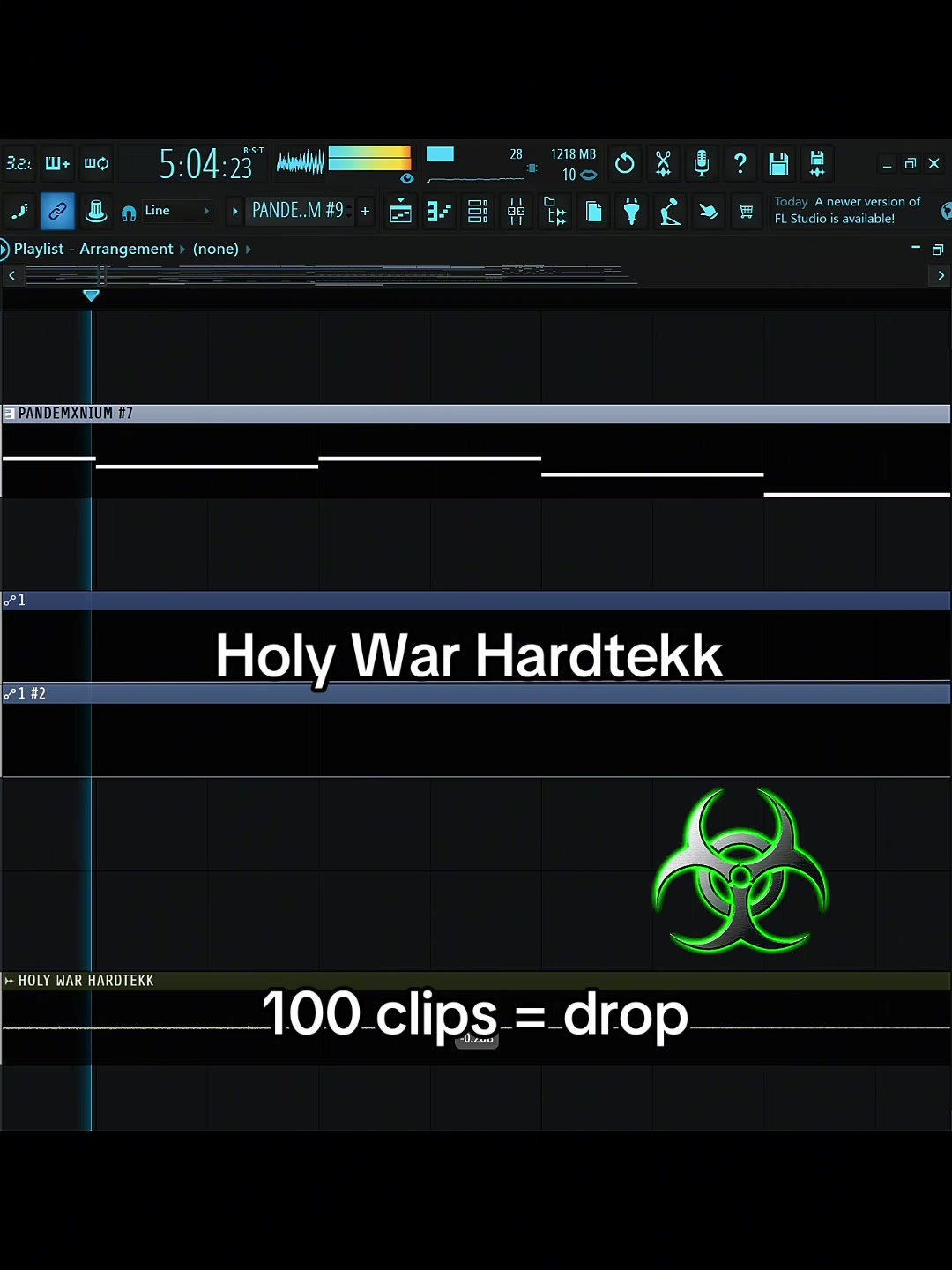Select automation clip '1' header
The width and height of the screenshot is (952, 1270).
point(476,601)
